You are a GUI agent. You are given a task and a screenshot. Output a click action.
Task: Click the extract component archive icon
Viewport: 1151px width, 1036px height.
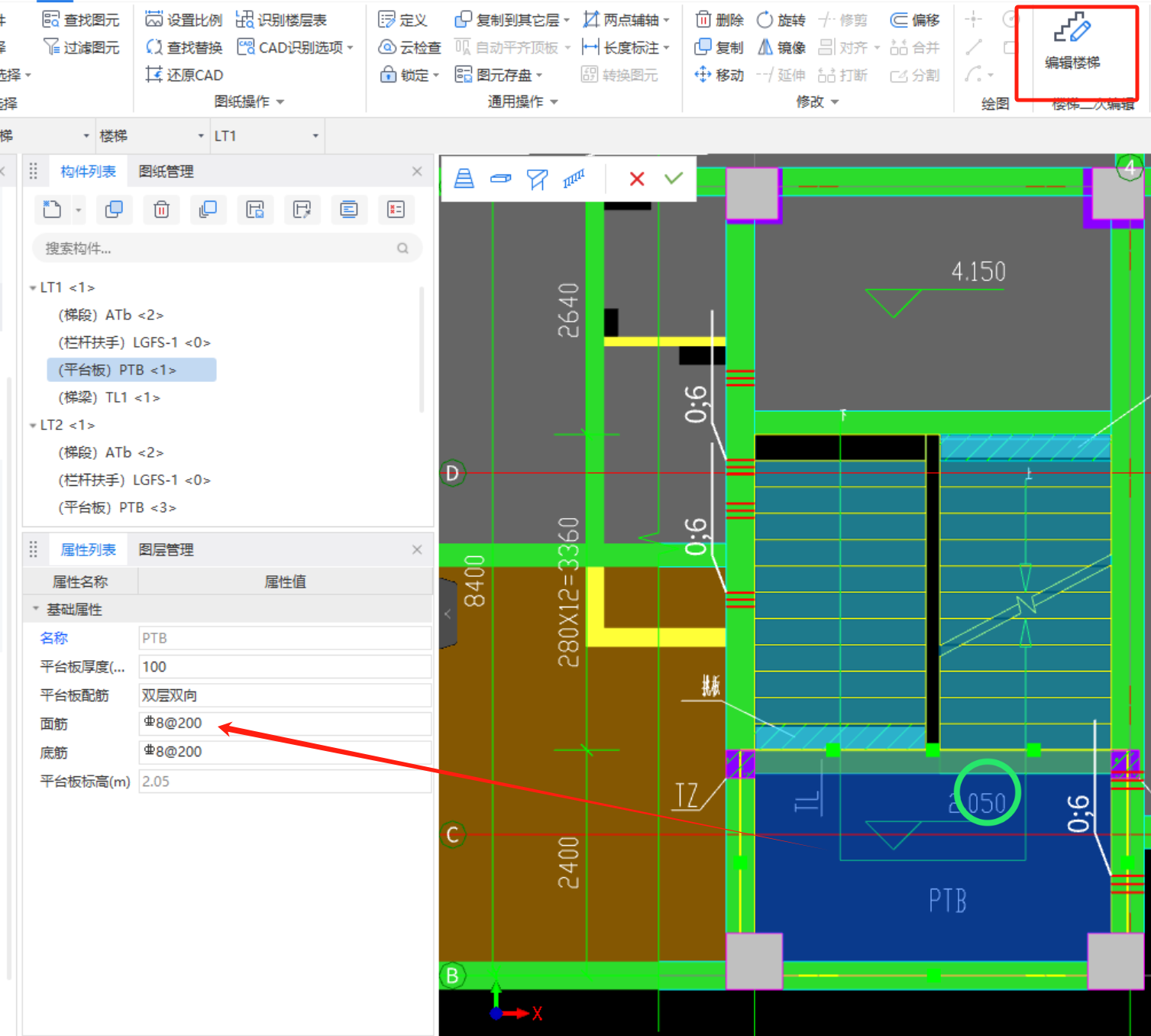pos(302,209)
